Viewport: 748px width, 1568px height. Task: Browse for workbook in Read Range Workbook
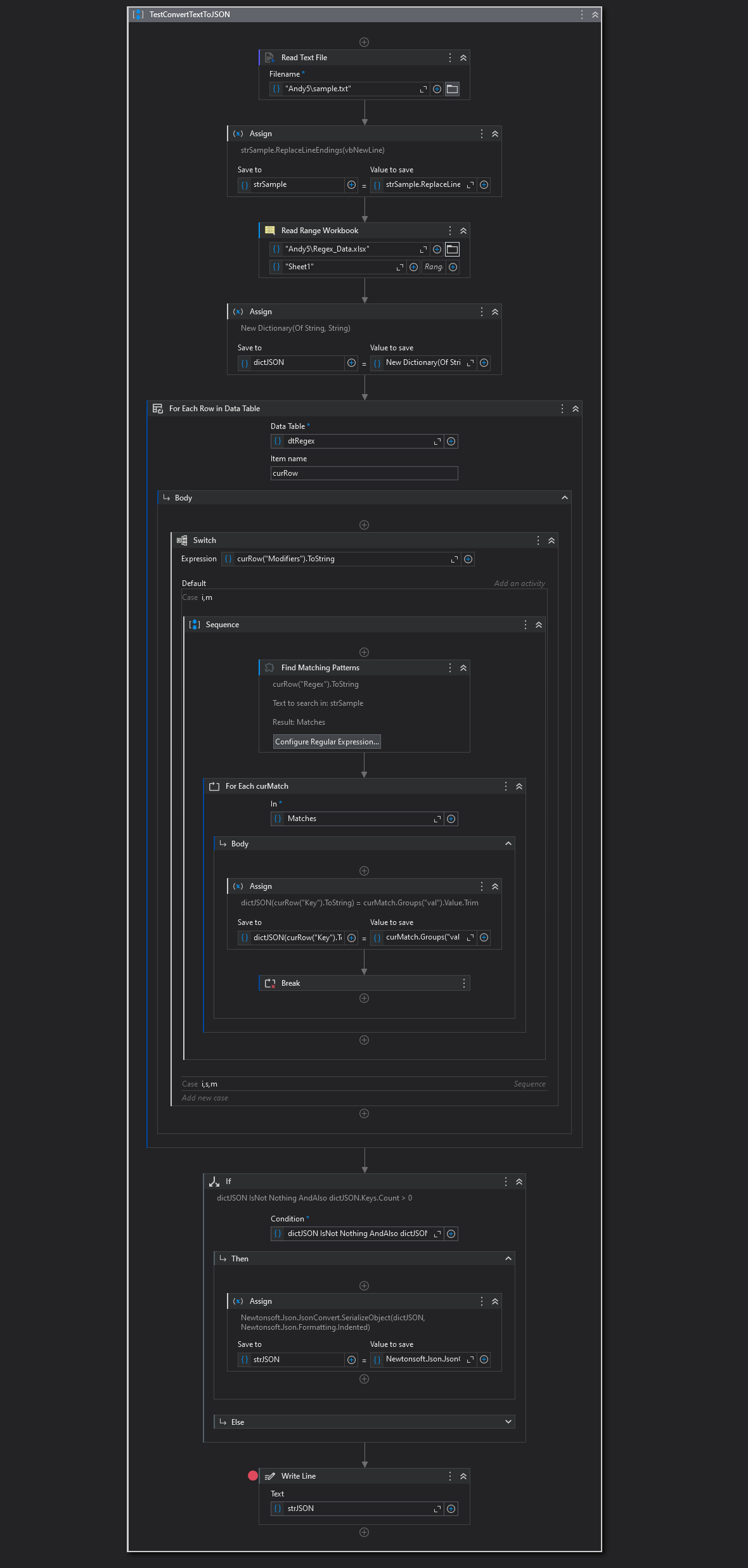click(452, 250)
